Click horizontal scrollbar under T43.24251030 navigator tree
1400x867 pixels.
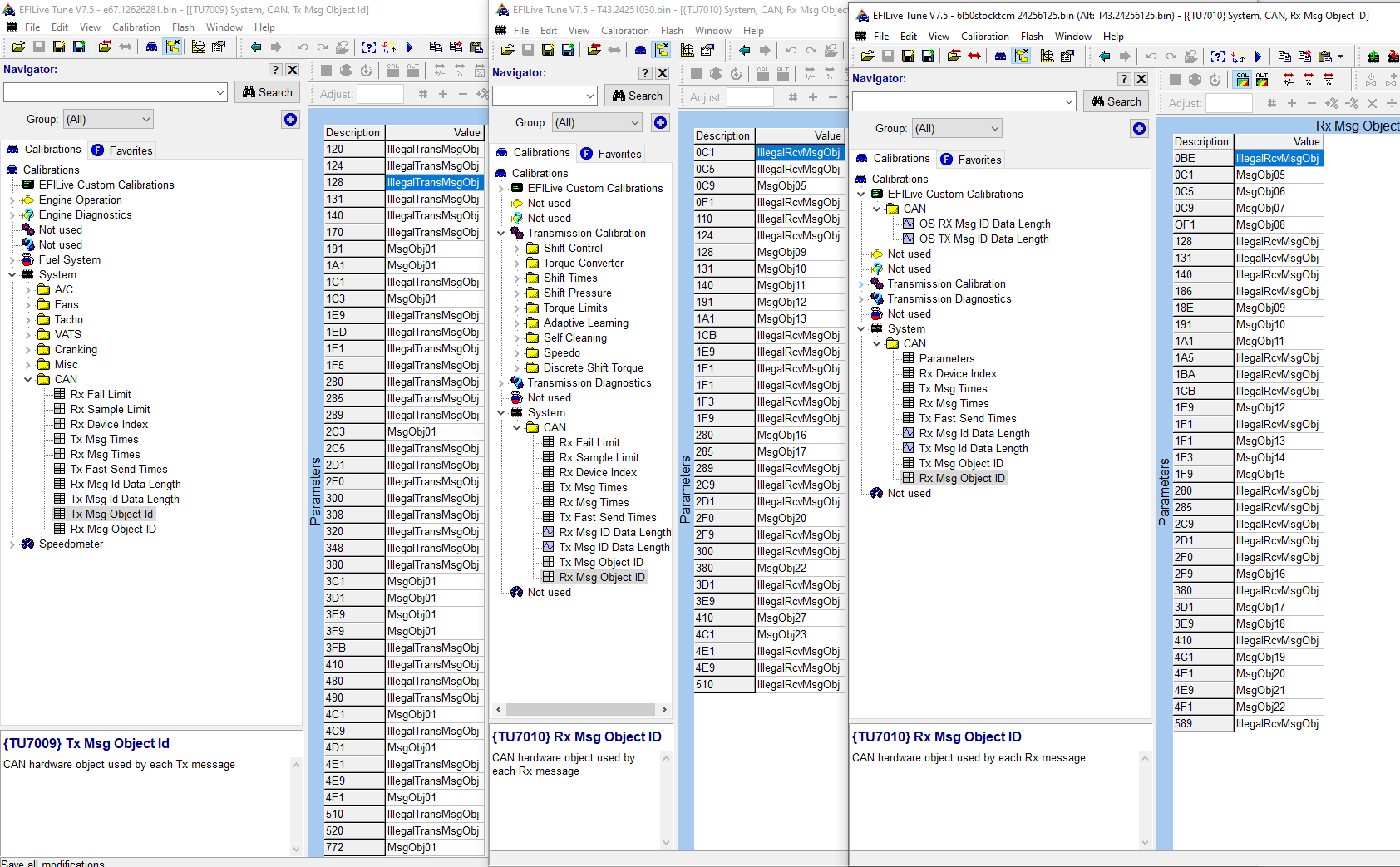(x=580, y=710)
